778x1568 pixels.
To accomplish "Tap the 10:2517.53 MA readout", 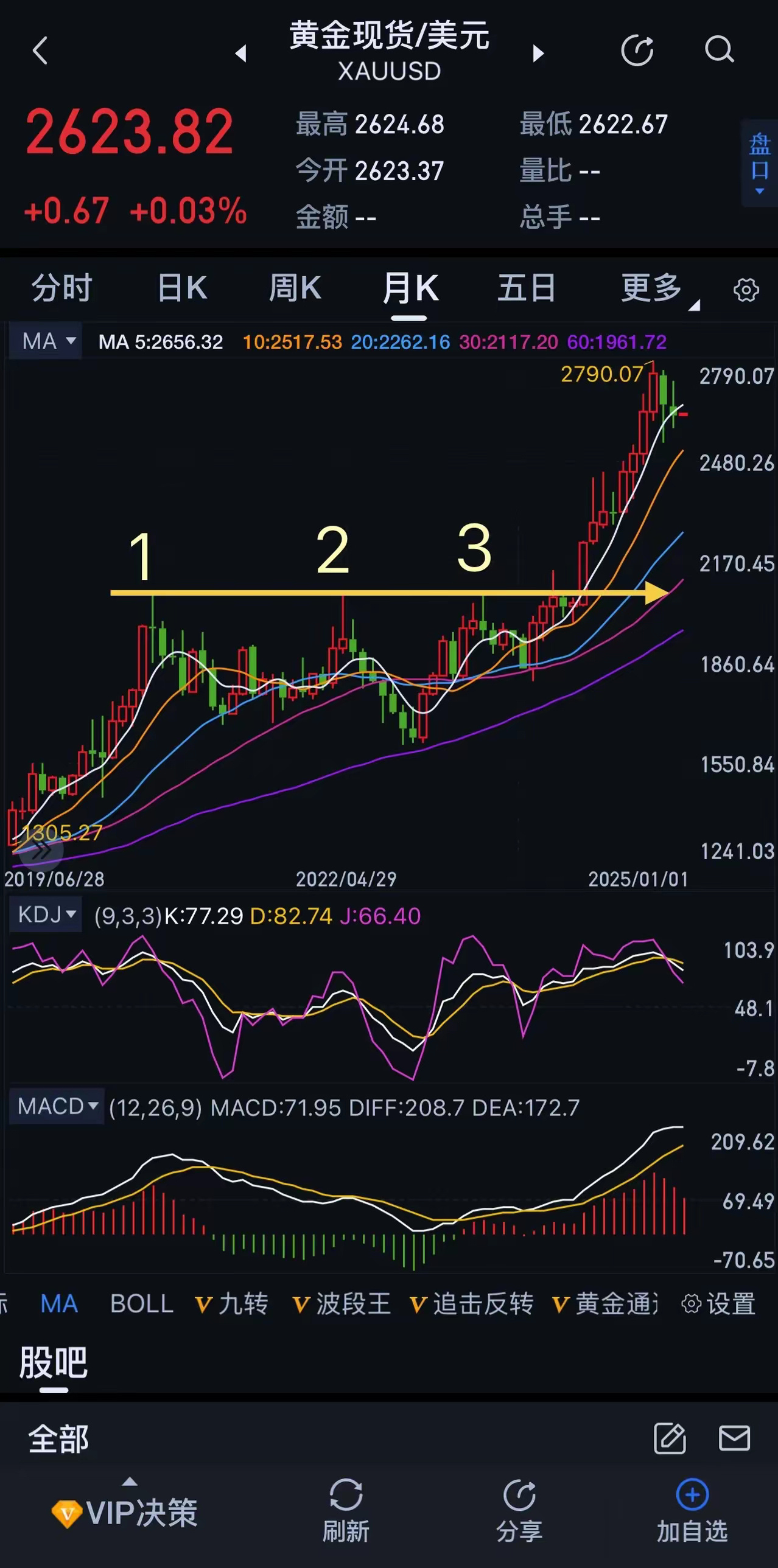I will [292, 342].
